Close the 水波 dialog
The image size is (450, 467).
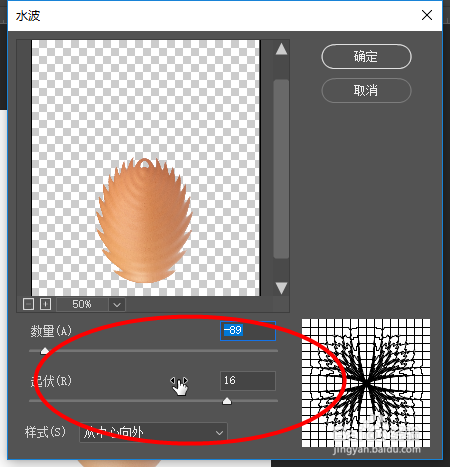point(427,15)
